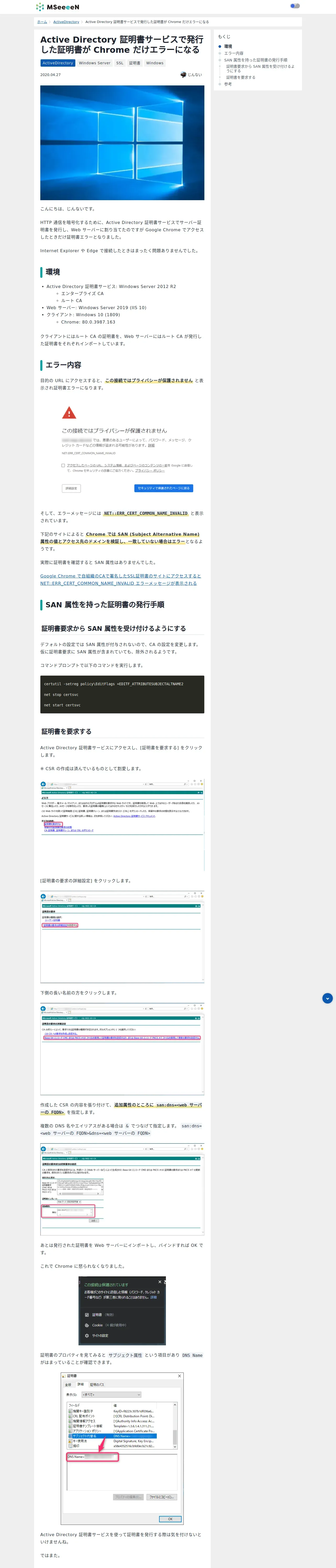The image size is (336, 1568).
Task: Open the long-name link step screenshot
Action: pos(122,1049)
